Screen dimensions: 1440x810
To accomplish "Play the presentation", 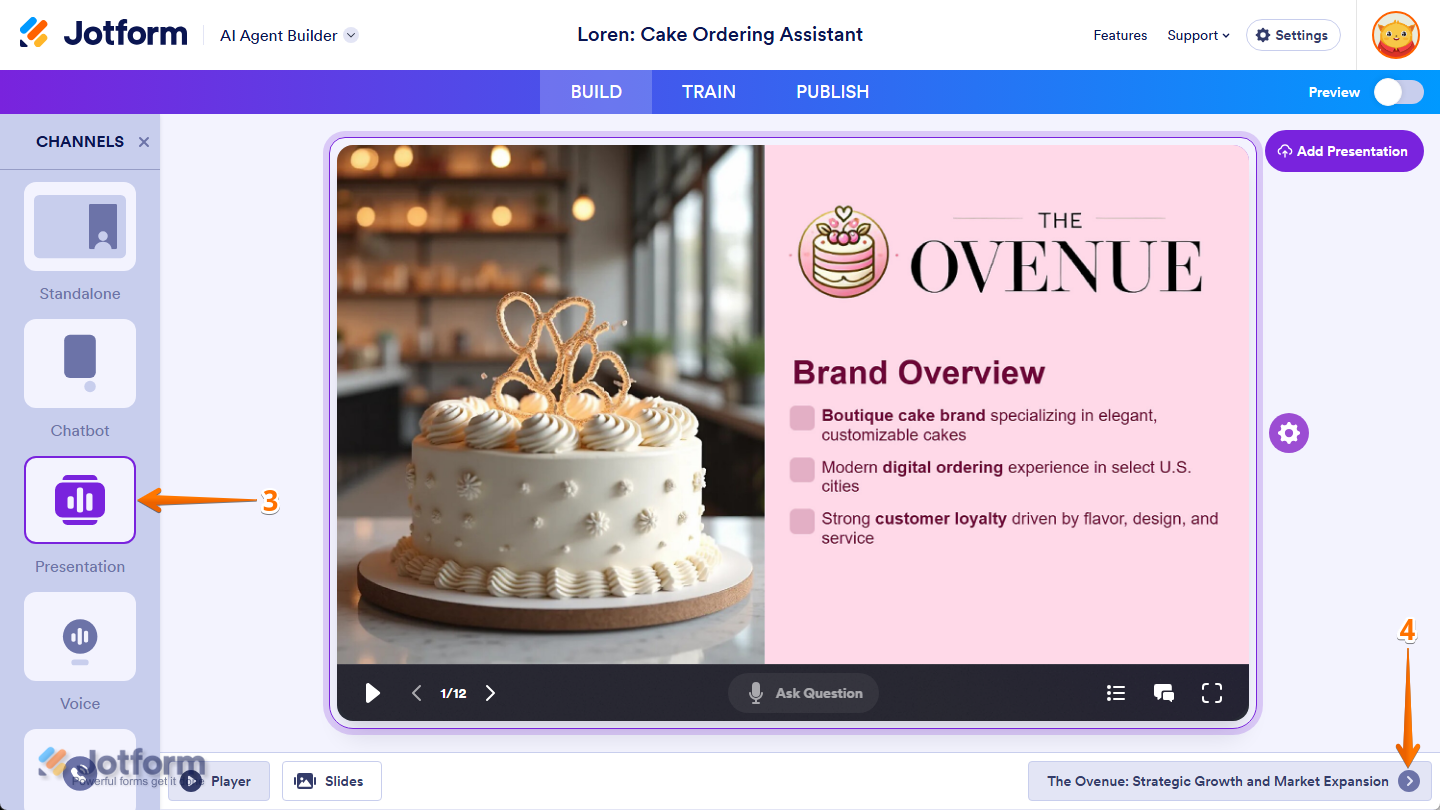I will click(373, 693).
